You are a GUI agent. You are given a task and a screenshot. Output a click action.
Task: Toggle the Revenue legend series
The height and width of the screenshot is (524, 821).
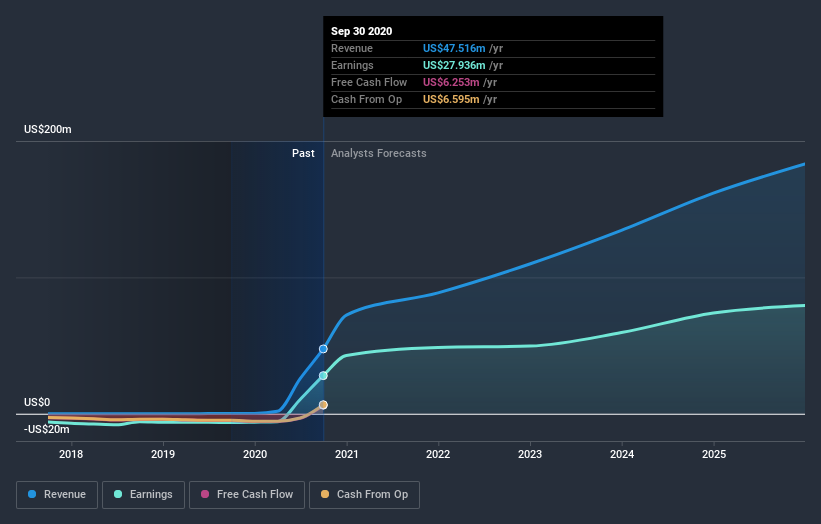[x=57, y=495]
